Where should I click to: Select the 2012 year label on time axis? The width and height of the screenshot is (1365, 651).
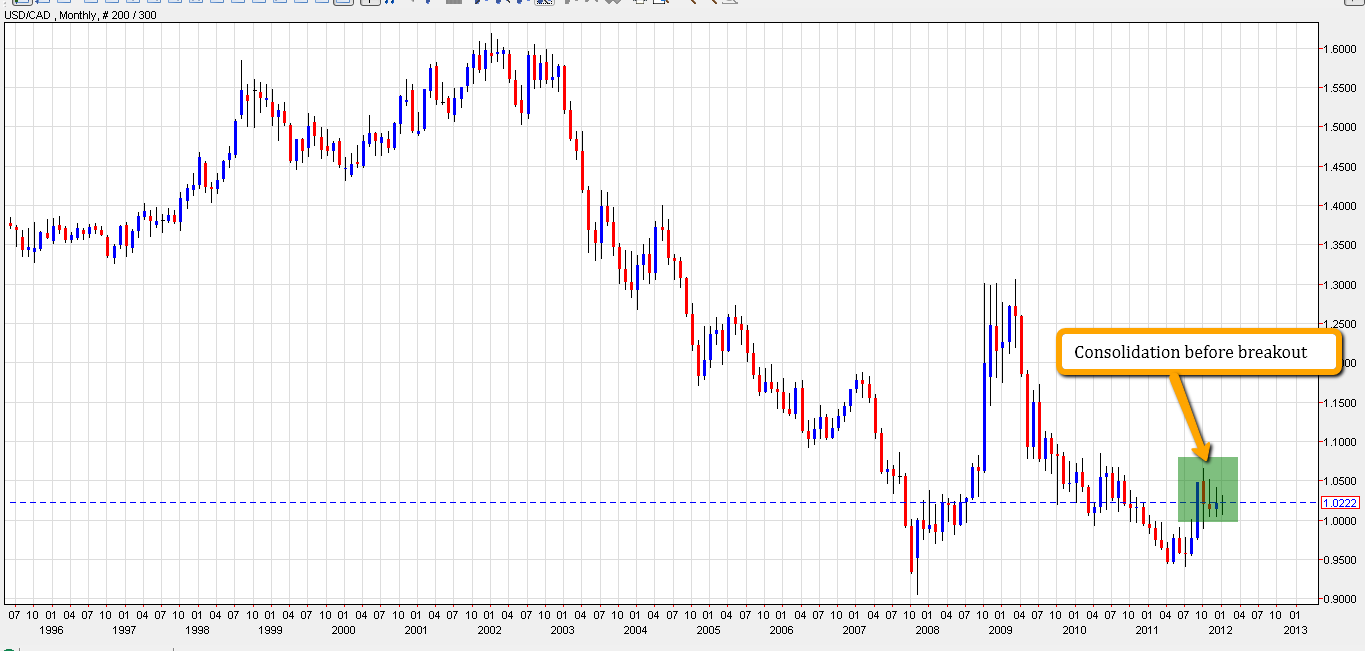pos(1220,631)
